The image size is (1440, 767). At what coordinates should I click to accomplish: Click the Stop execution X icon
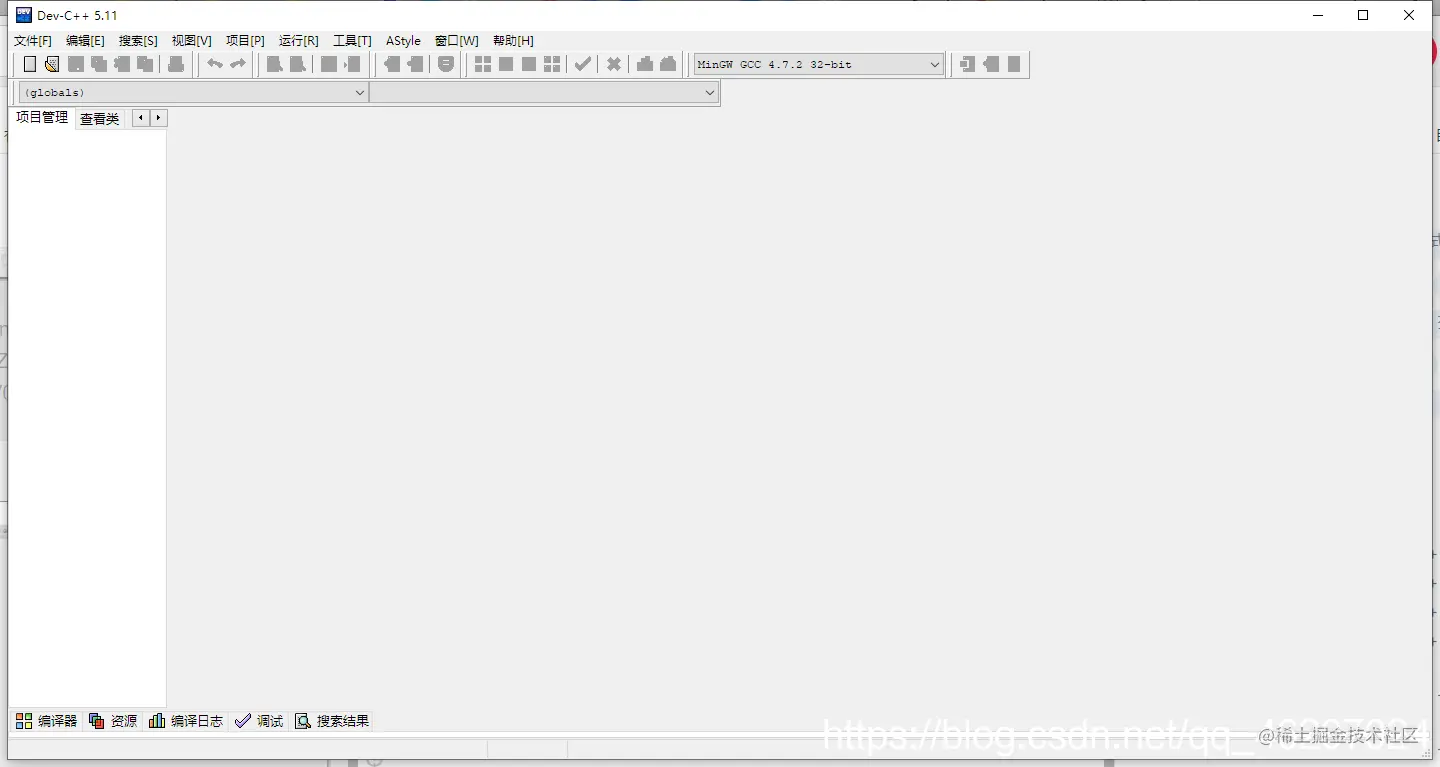pyautogui.click(x=614, y=64)
